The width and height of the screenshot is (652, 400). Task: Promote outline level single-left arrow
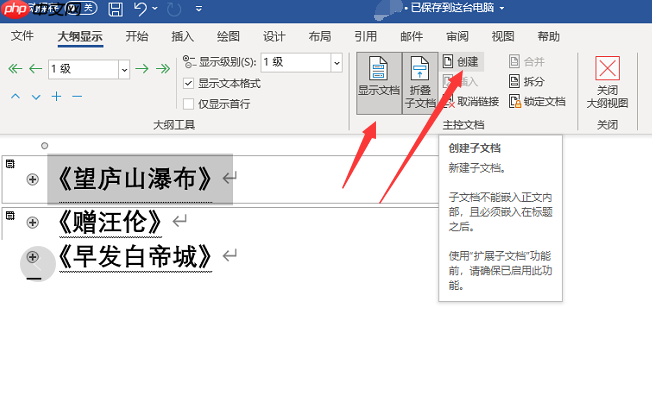pos(35,69)
